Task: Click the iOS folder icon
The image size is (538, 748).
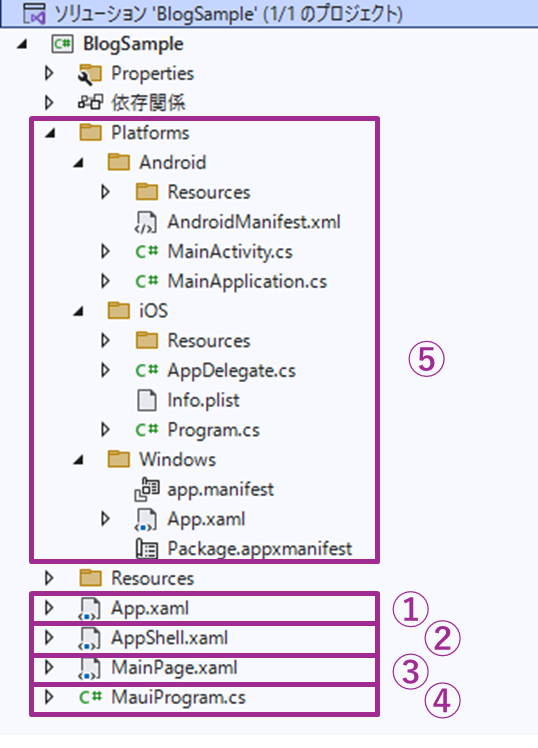Action: 118,311
